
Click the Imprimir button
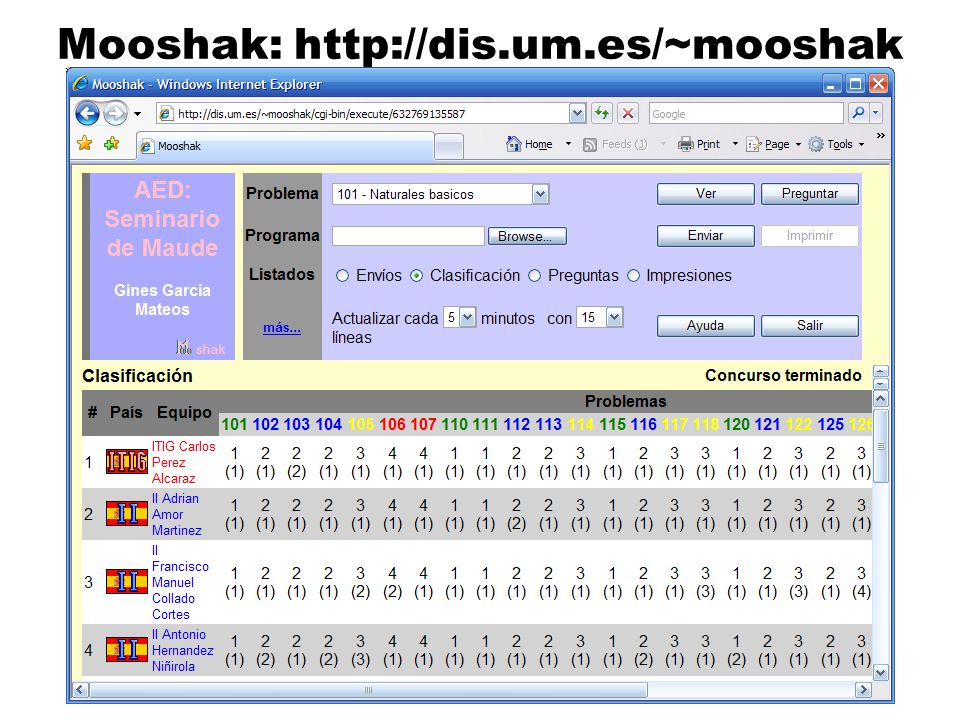(x=809, y=236)
